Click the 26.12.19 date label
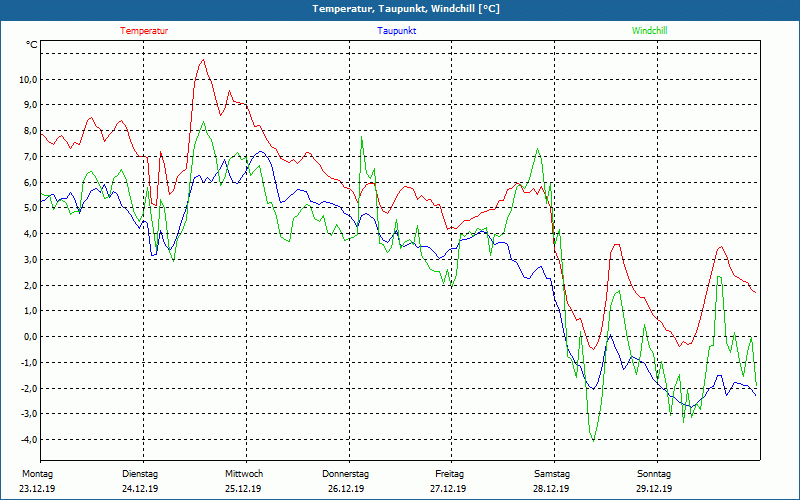 [346, 489]
